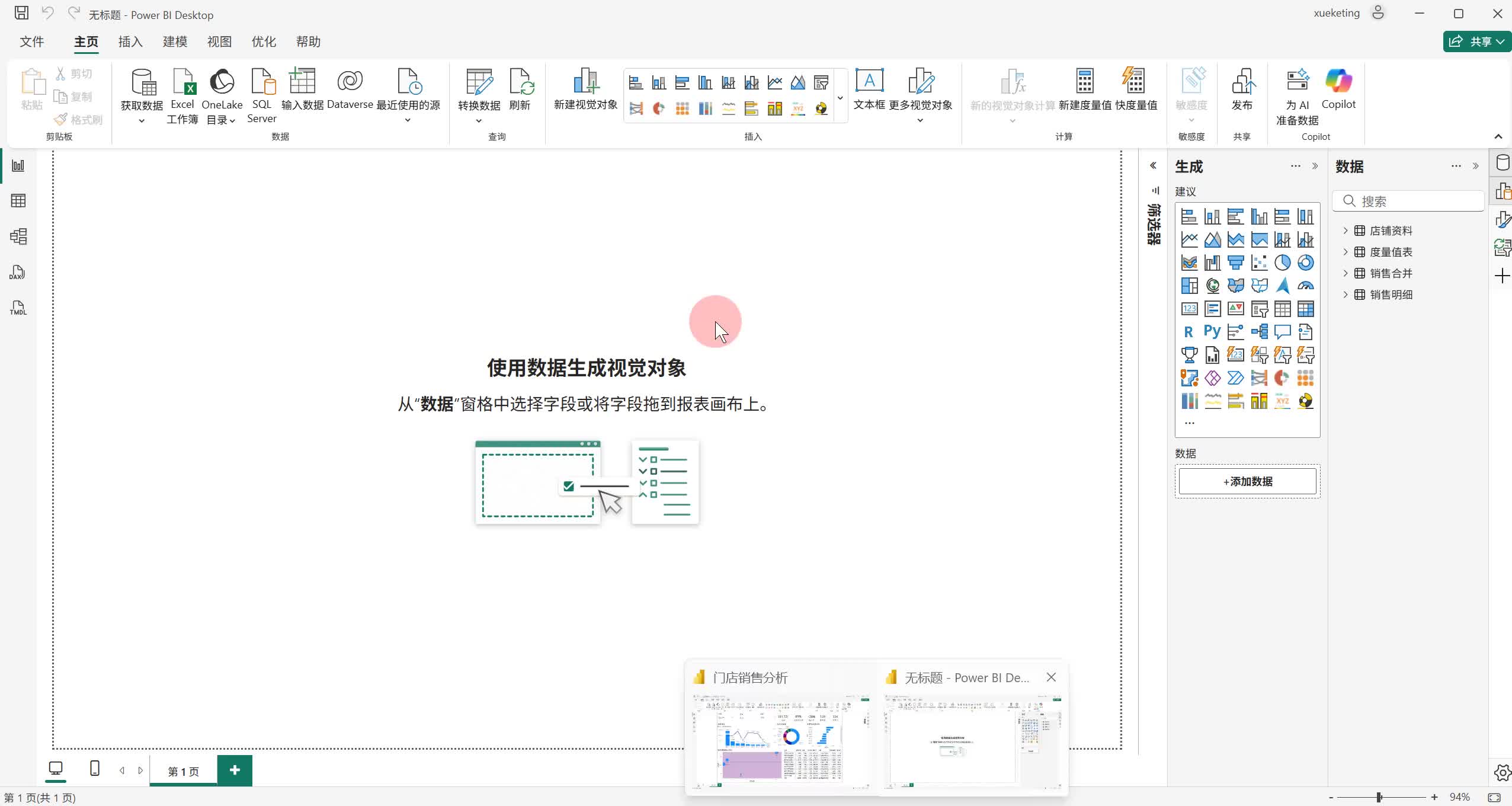Viewport: 1512px width, 806px height.
Task: Click the Refresh (刷新) icon
Action: (x=520, y=83)
